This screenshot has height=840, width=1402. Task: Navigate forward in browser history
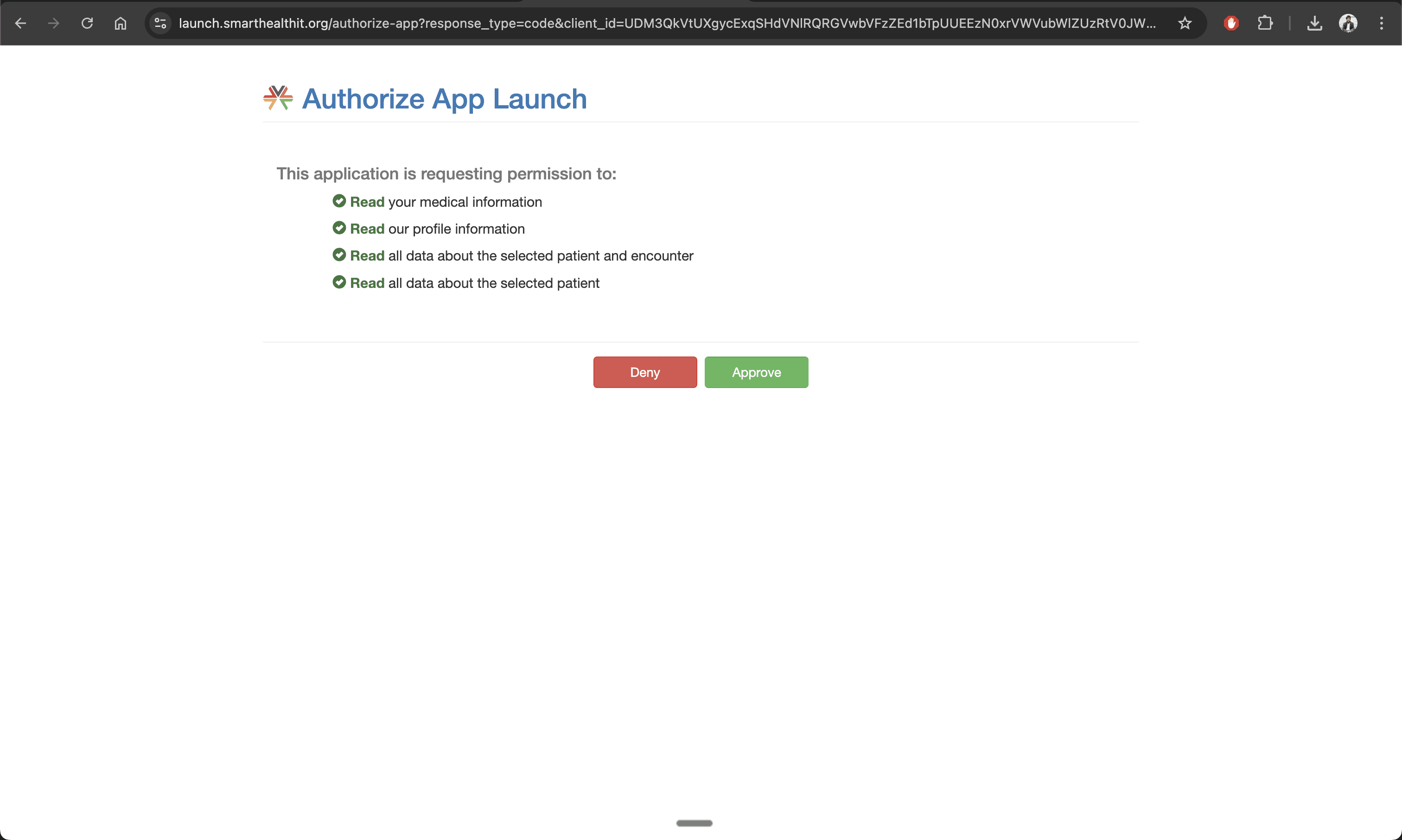(53, 23)
